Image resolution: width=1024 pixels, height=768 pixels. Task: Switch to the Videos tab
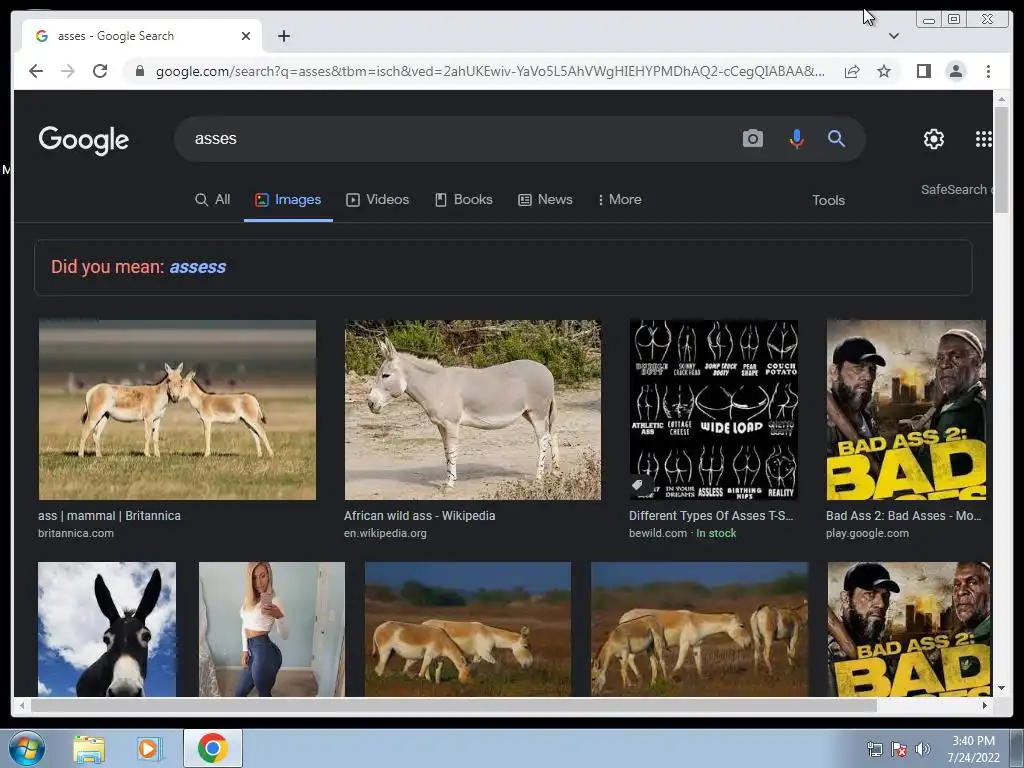pos(377,199)
